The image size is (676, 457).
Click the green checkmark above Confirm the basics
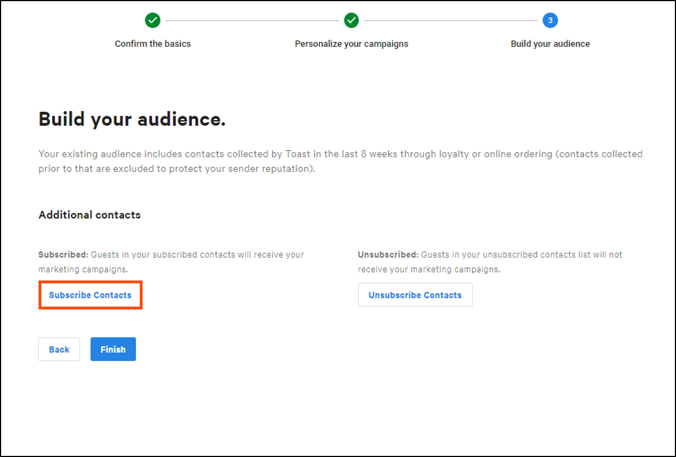[x=153, y=20]
